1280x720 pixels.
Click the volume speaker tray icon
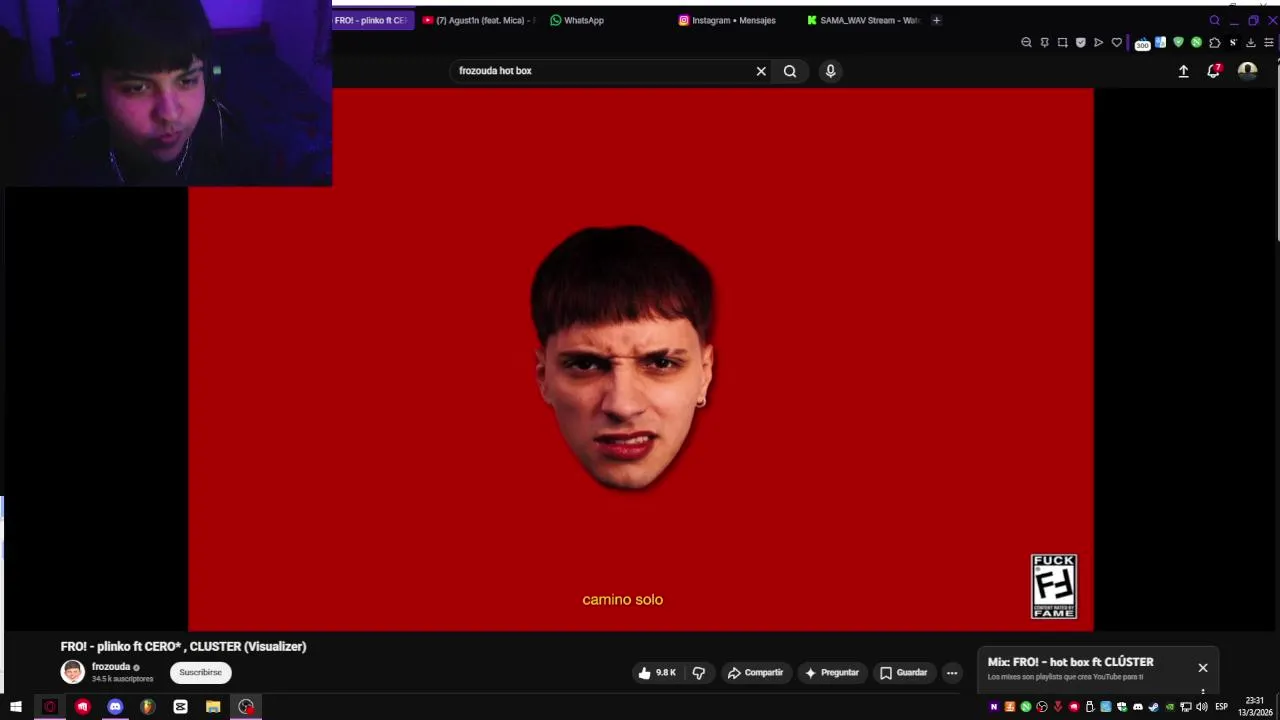pyautogui.click(x=1201, y=707)
